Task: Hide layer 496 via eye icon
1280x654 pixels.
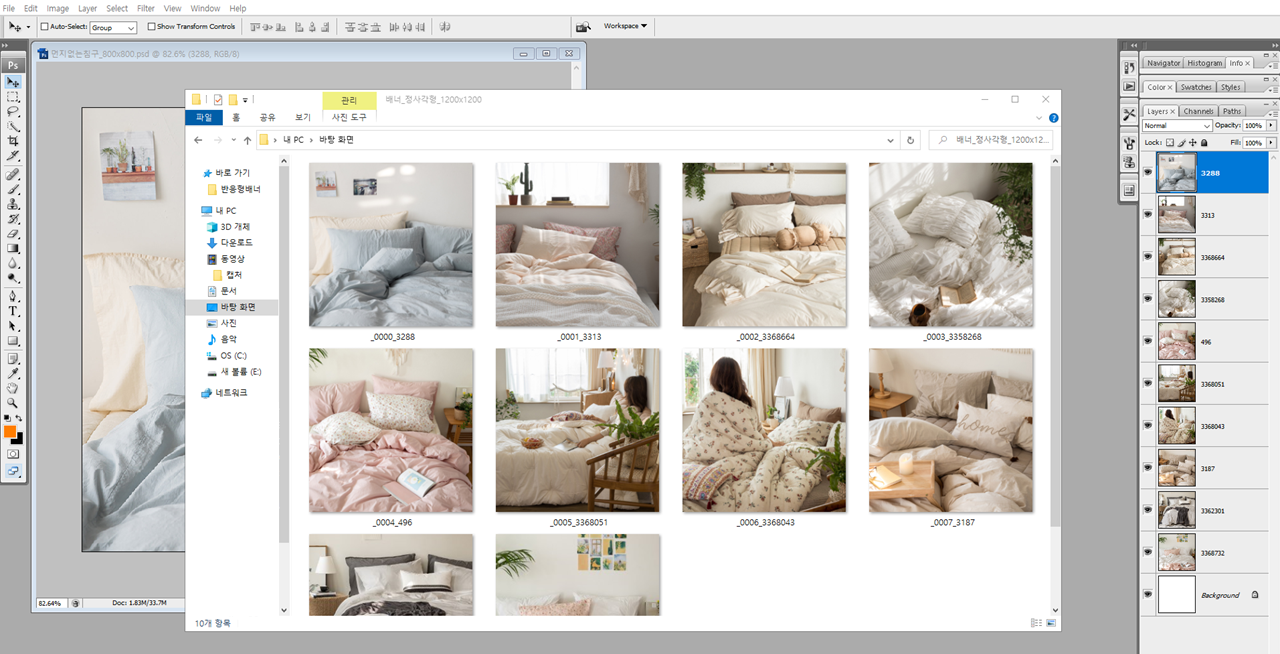Action: [1148, 341]
